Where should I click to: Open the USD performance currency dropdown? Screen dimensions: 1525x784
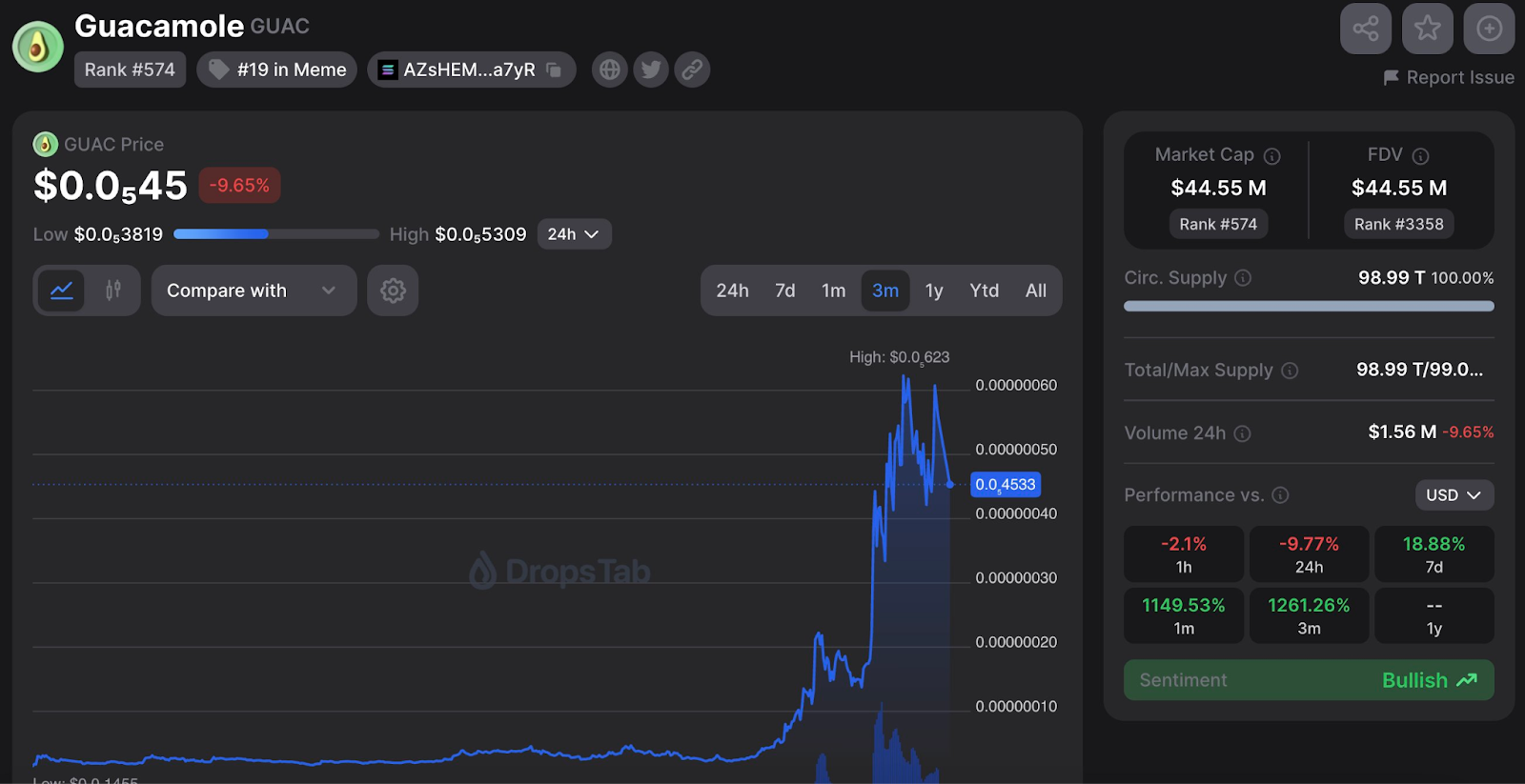[x=1454, y=495]
